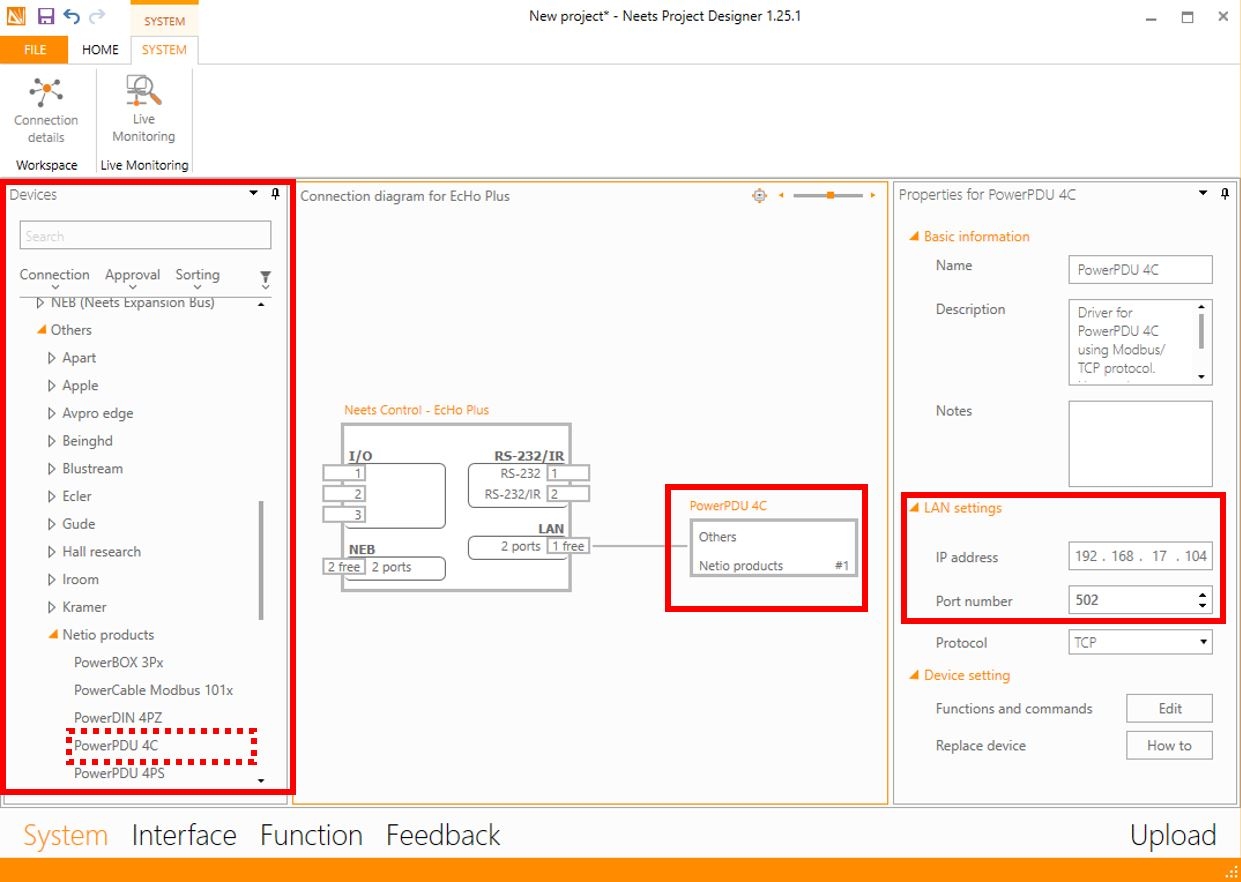Expand the Ecler device group
This screenshot has width=1241, height=882.
(x=52, y=496)
